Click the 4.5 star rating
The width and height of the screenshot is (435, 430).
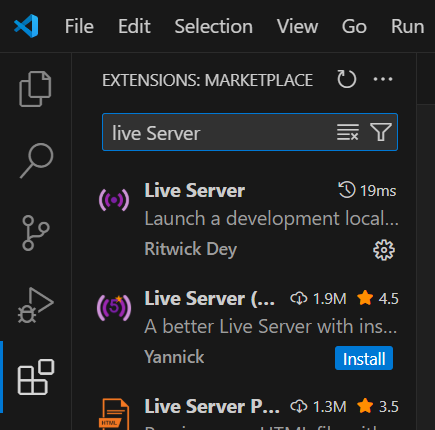tap(378, 299)
